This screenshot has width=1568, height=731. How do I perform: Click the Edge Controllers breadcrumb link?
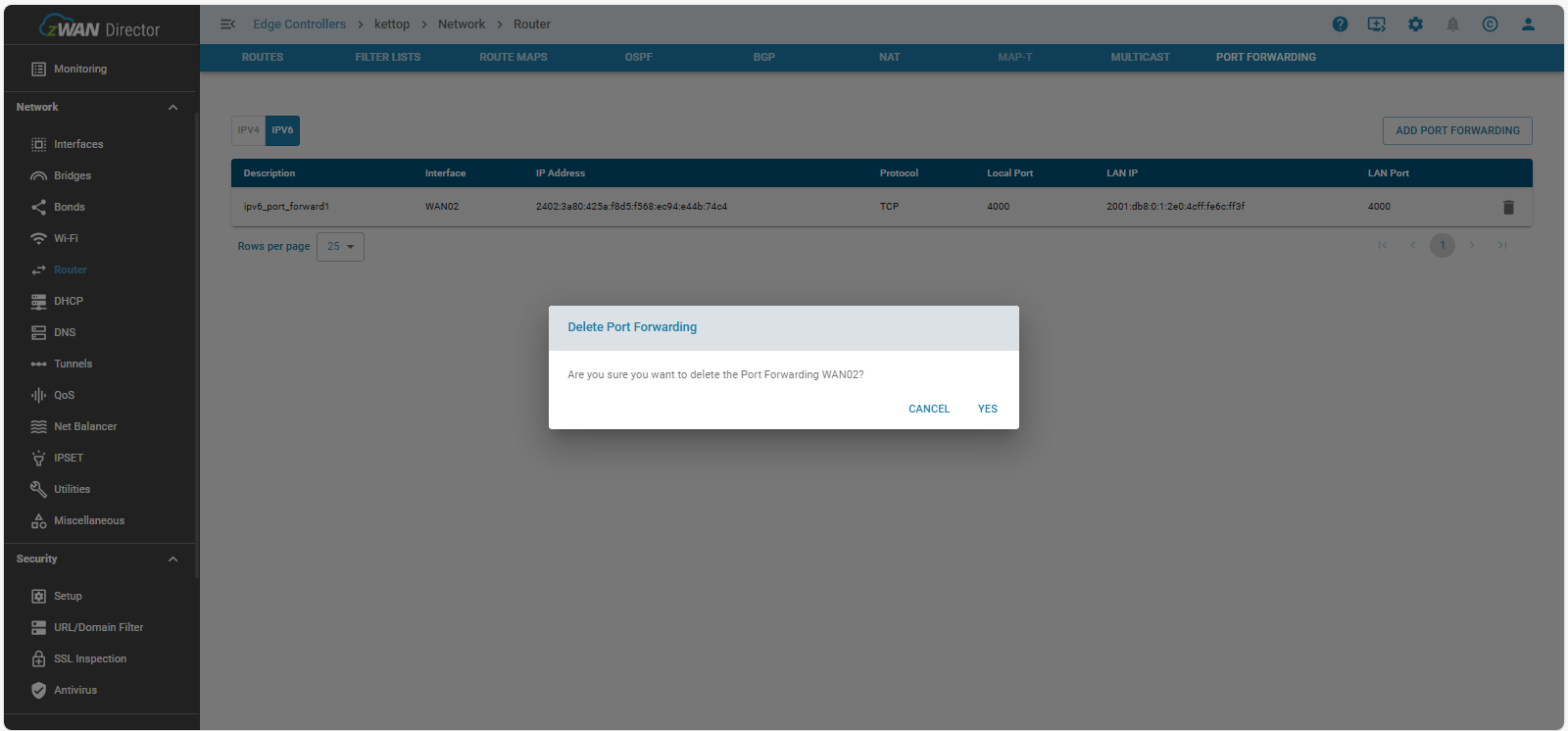pos(299,24)
